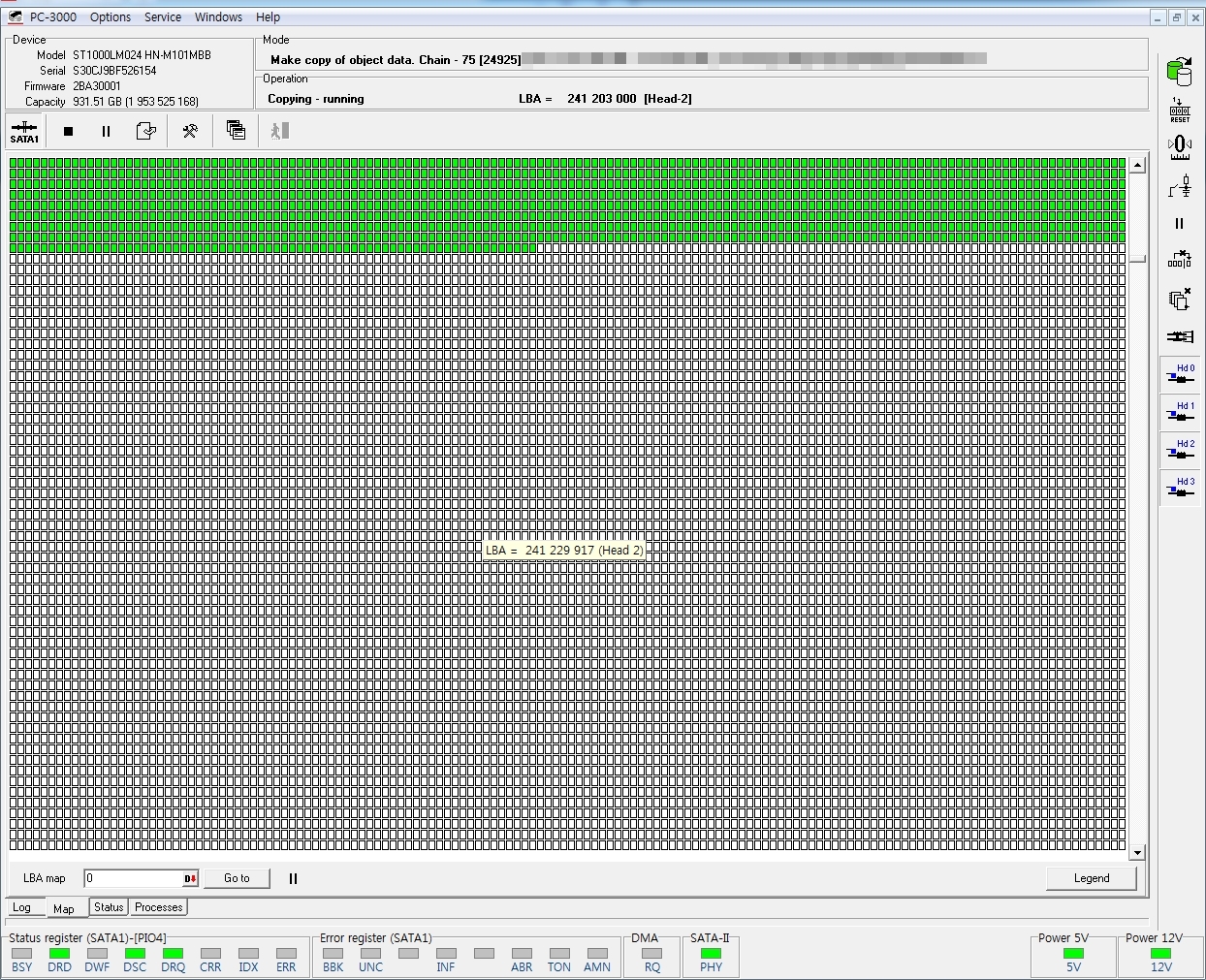Toggle head Hd 2
The image size is (1206, 980).
pos(1180,450)
